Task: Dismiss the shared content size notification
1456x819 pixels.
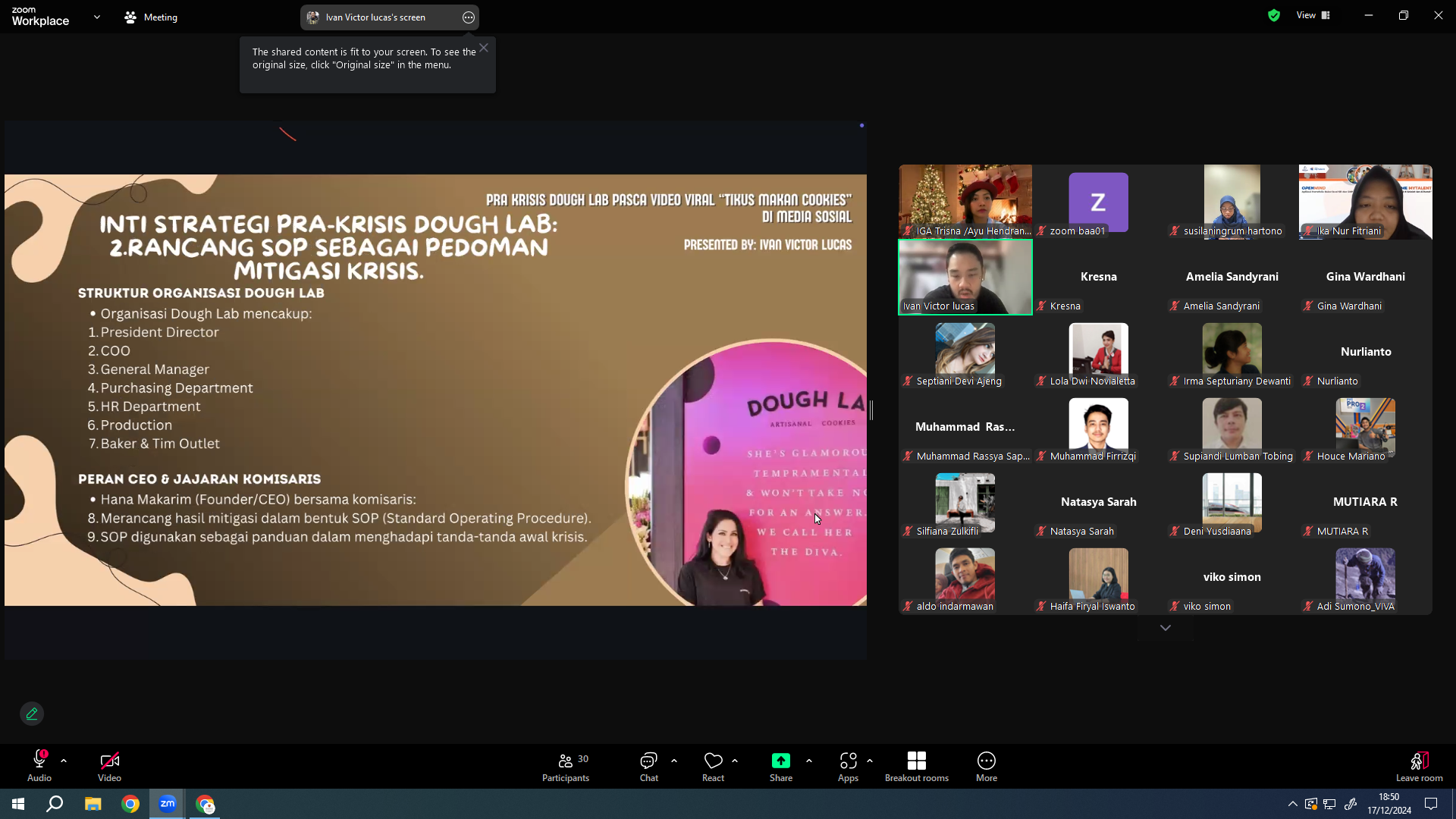Action: pyautogui.click(x=484, y=48)
